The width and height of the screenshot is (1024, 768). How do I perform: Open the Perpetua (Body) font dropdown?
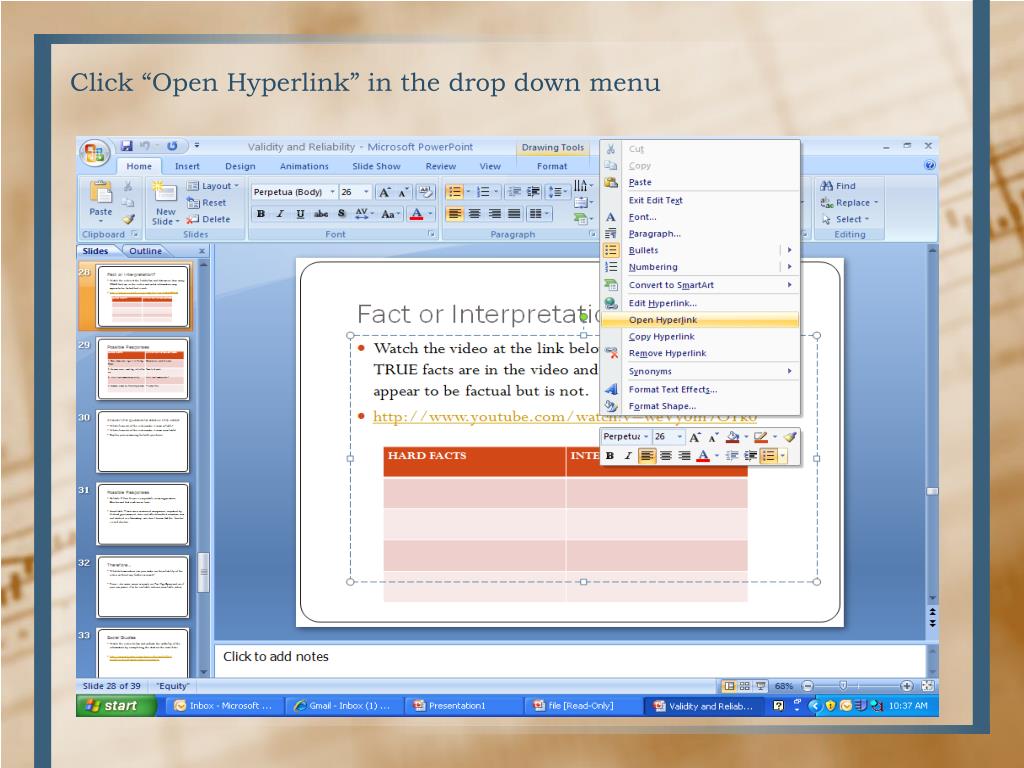332,192
